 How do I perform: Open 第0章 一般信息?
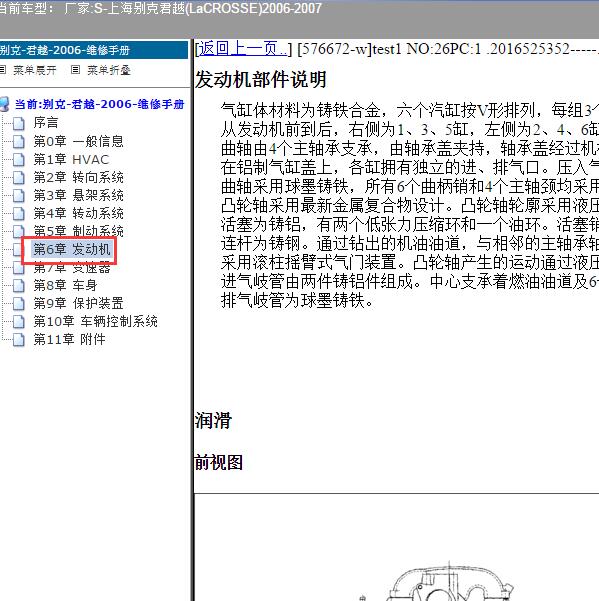click(78, 141)
